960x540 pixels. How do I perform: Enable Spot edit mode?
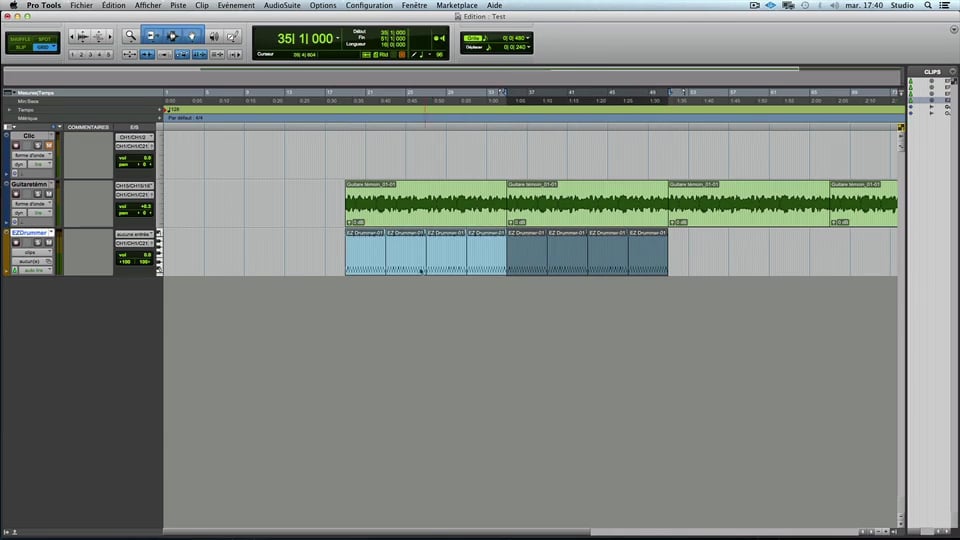45,39
